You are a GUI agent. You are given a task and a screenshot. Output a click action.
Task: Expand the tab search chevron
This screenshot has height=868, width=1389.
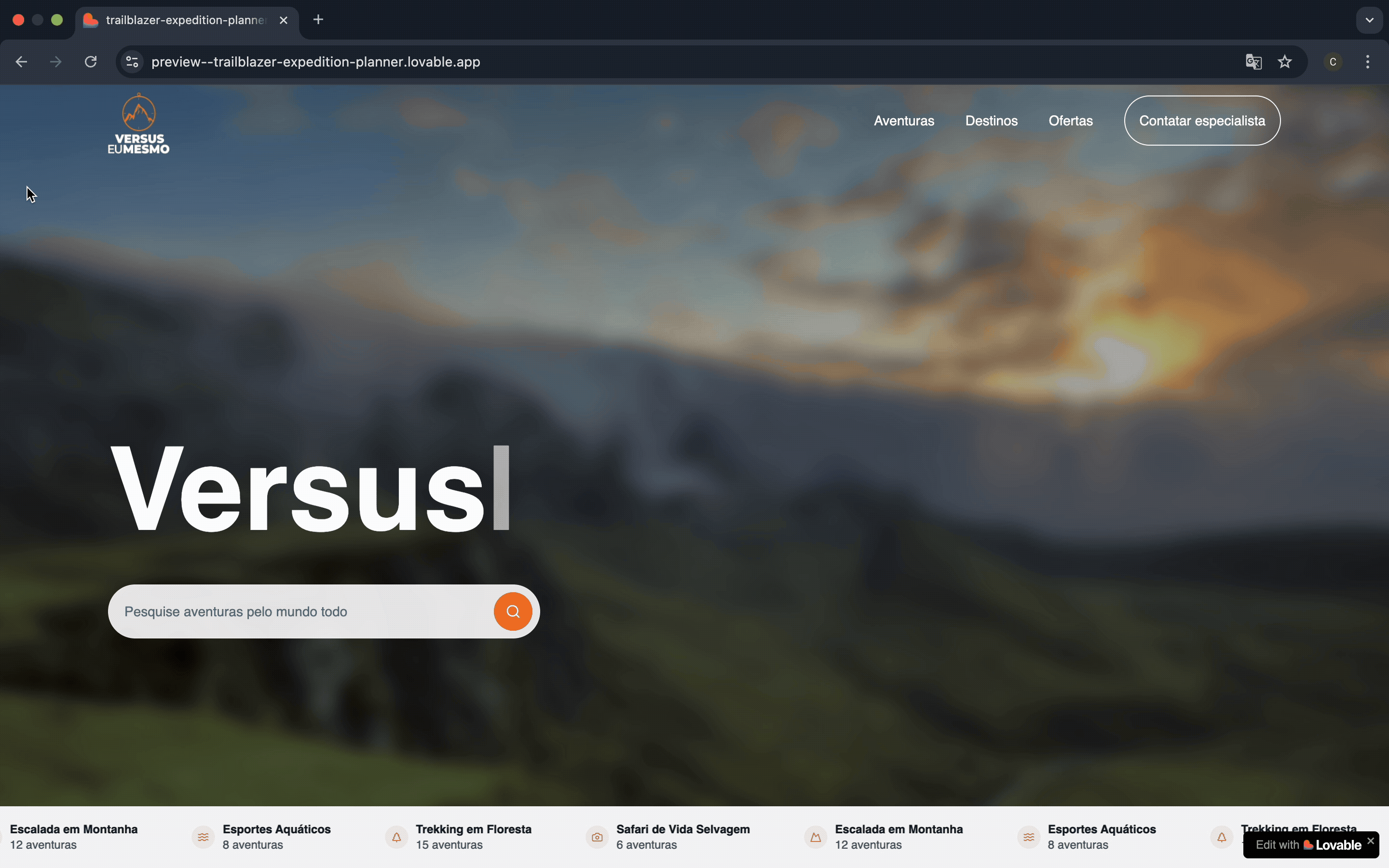[1370, 20]
